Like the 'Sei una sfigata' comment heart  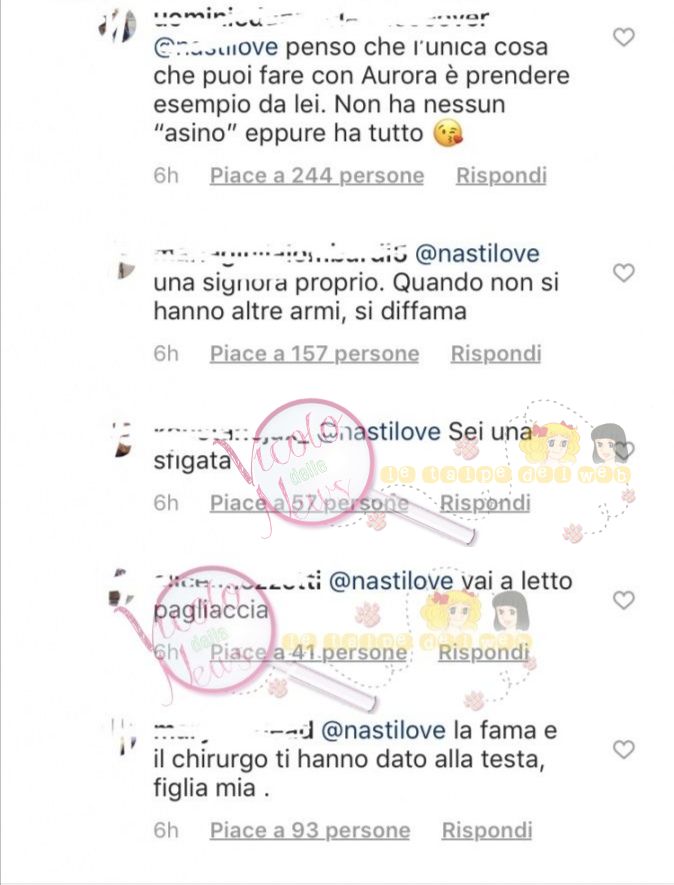point(624,450)
